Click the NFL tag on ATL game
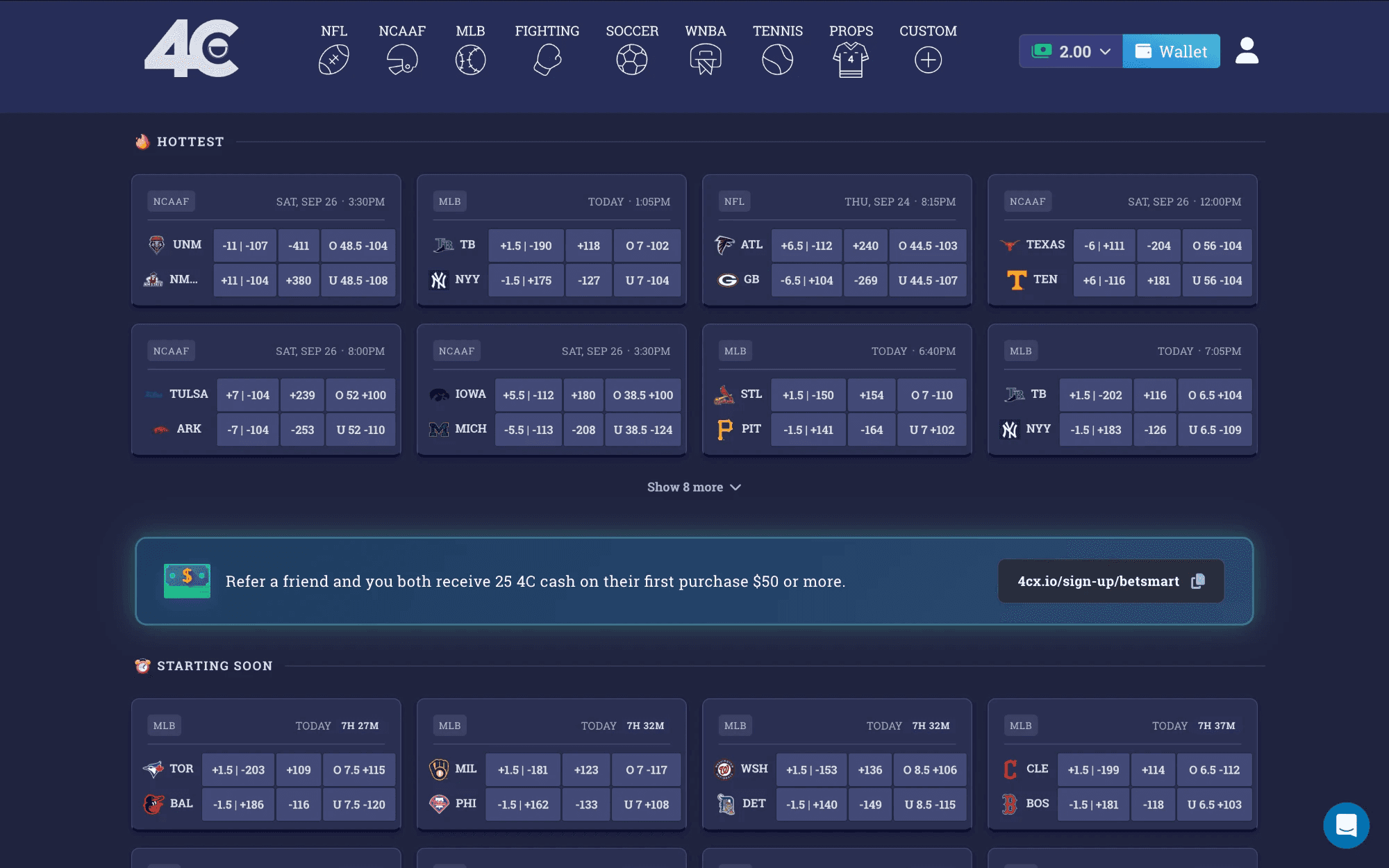 click(x=734, y=201)
